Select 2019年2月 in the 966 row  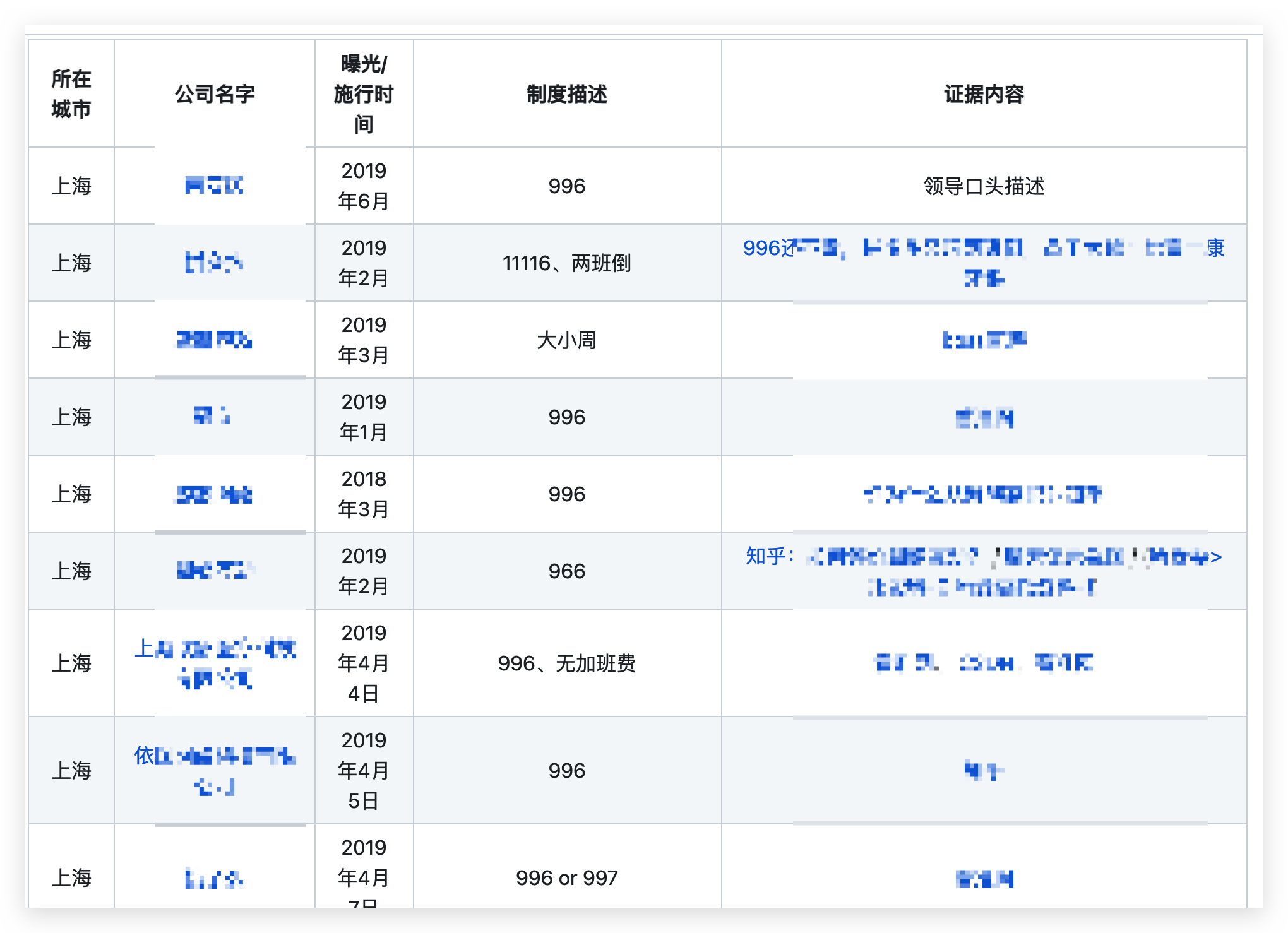[364, 571]
